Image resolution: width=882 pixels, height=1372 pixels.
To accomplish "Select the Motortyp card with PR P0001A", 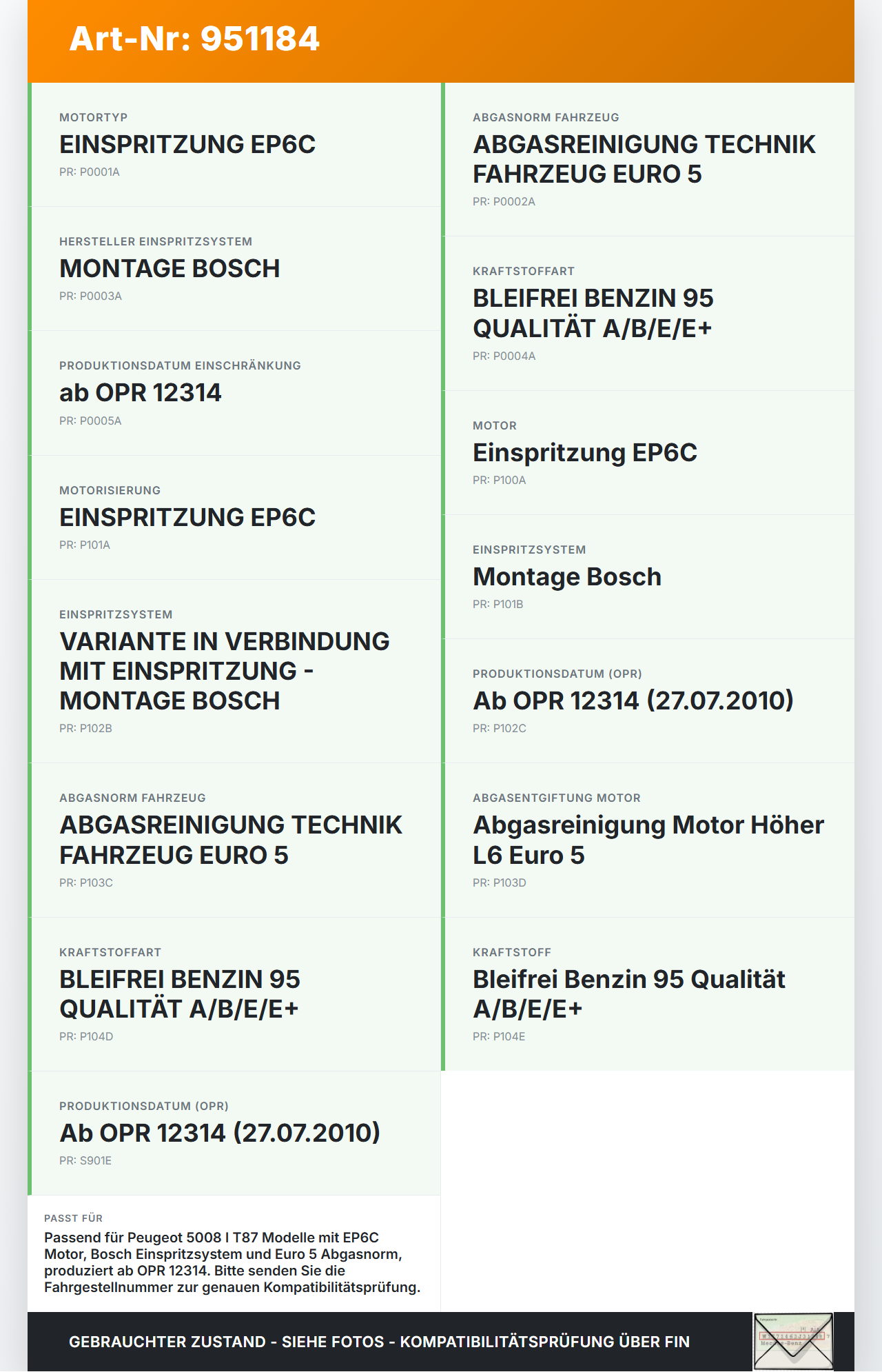I will coord(234,145).
